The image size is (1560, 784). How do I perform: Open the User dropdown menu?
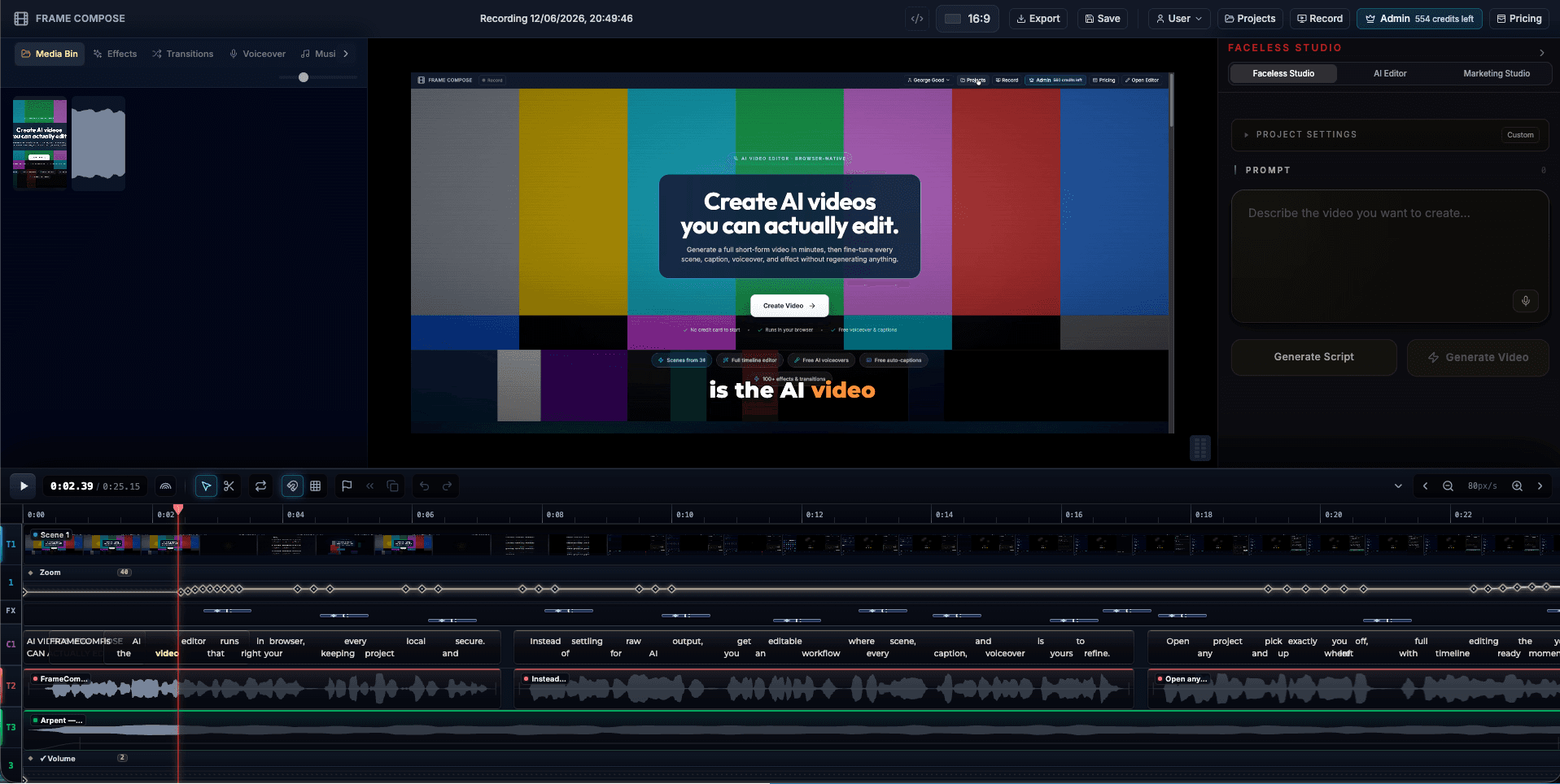1179,19
